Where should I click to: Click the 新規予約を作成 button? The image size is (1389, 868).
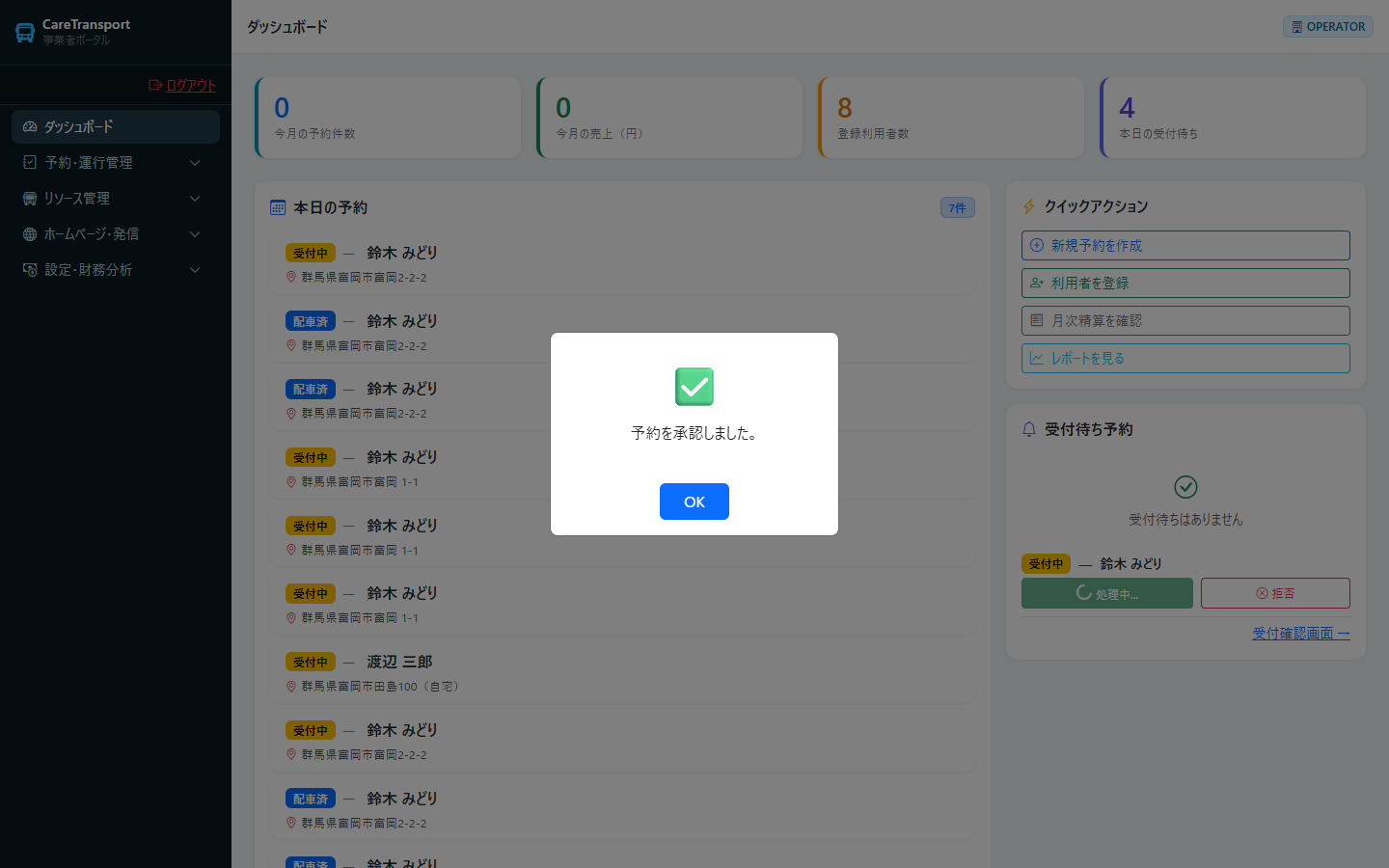coord(1185,245)
